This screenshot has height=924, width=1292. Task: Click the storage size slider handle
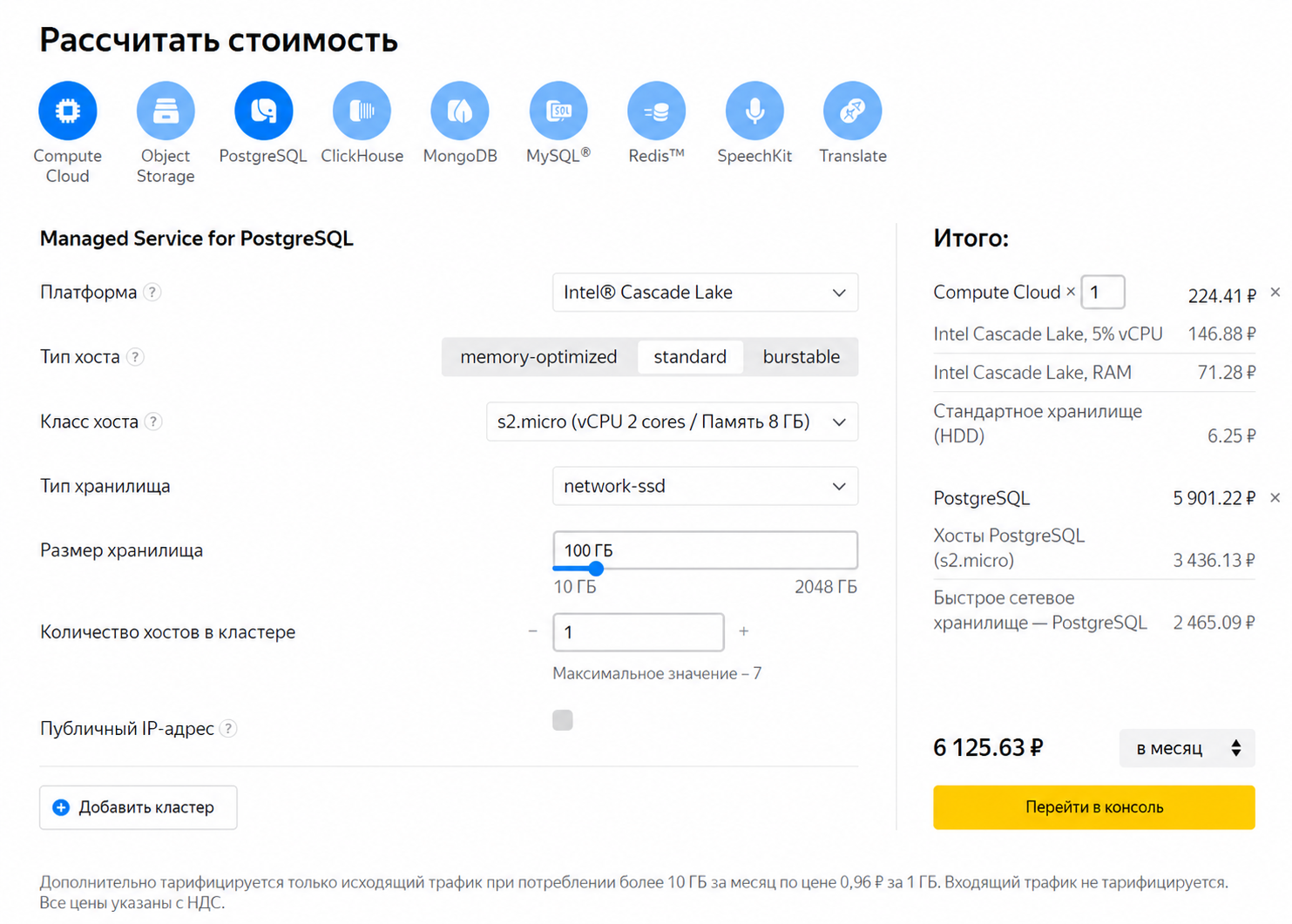coord(596,569)
